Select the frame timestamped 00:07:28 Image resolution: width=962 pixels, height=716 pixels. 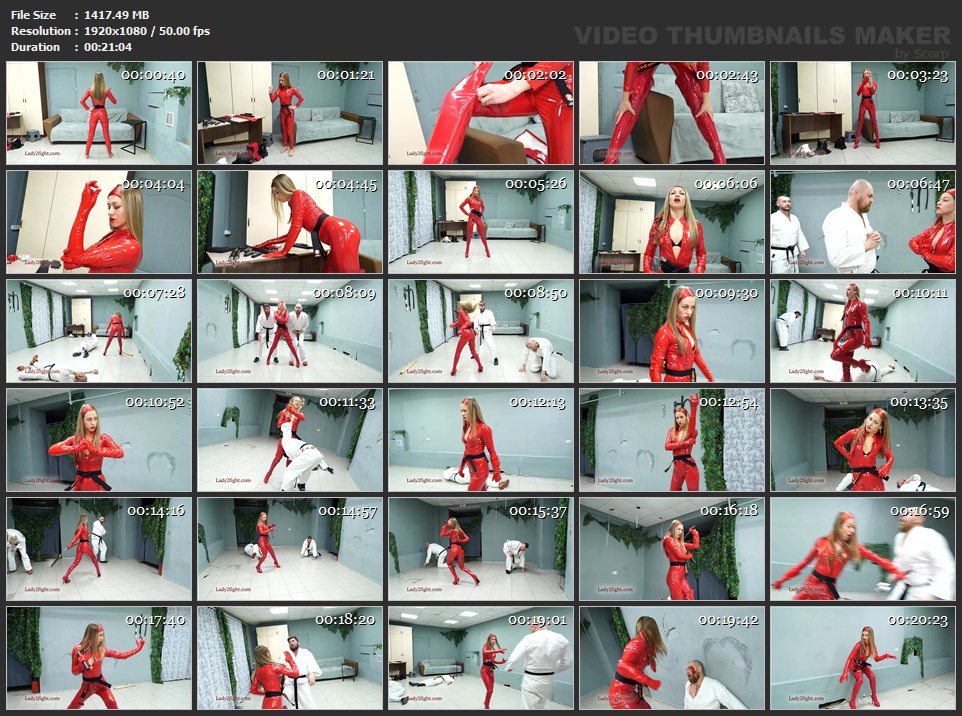[x=99, y=331]
